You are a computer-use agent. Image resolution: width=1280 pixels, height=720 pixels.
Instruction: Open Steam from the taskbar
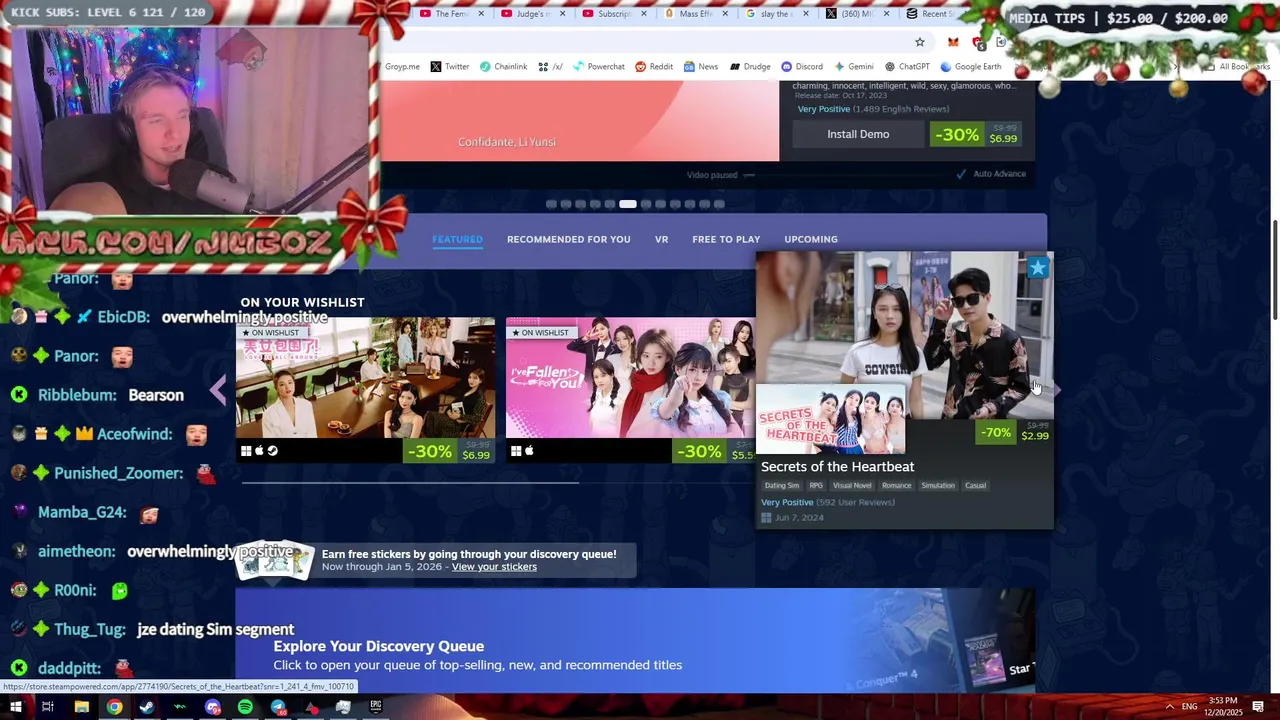pos(147,707)
